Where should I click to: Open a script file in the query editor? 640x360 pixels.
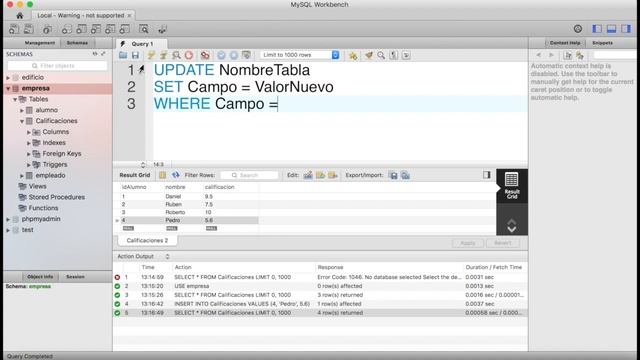tap(123, 55)
